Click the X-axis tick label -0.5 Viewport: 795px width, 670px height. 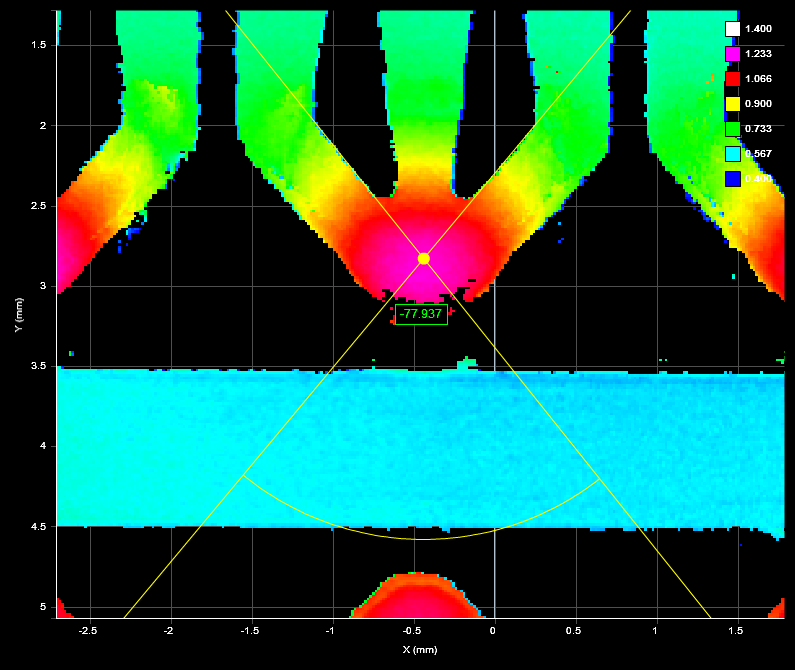(x=412, y=630)
